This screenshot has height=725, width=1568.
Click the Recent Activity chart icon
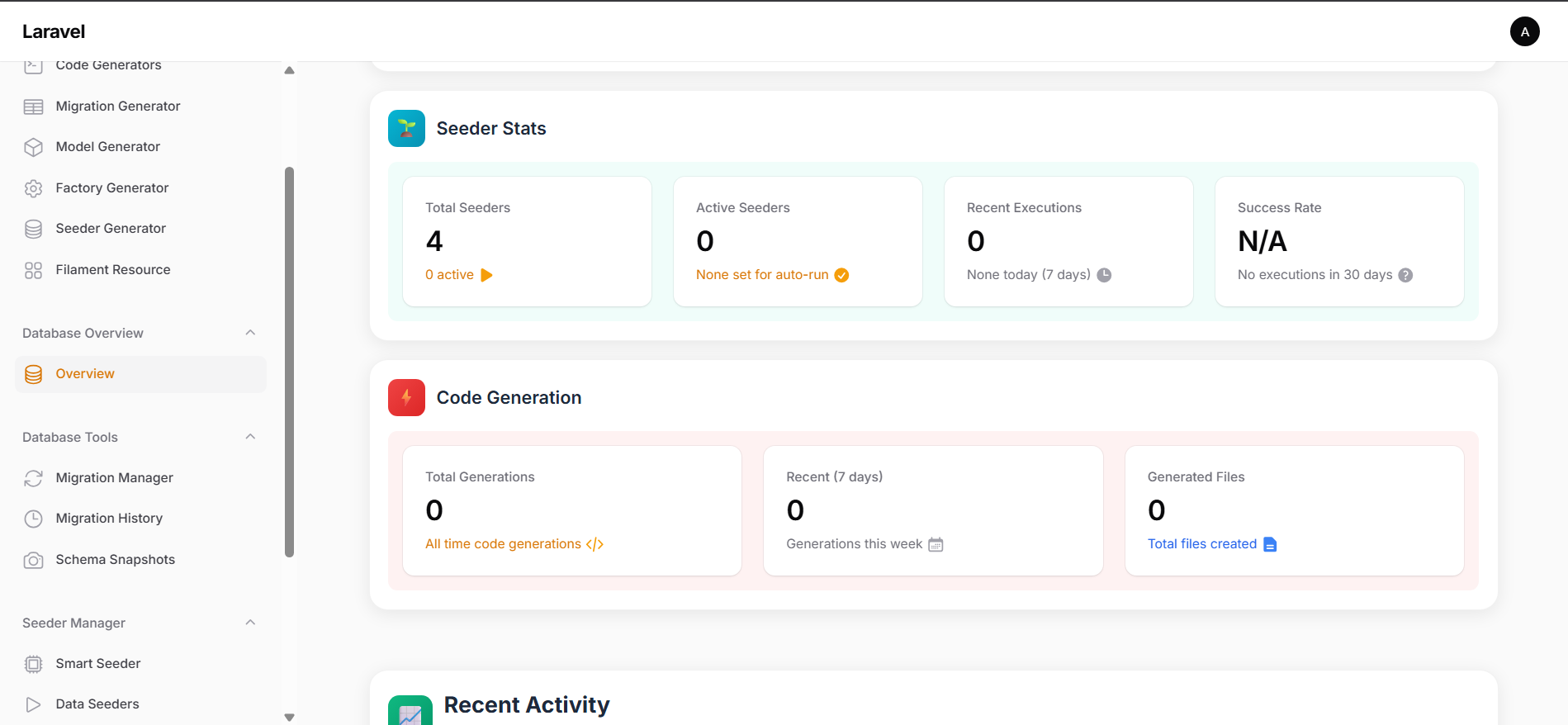point(410,710)
